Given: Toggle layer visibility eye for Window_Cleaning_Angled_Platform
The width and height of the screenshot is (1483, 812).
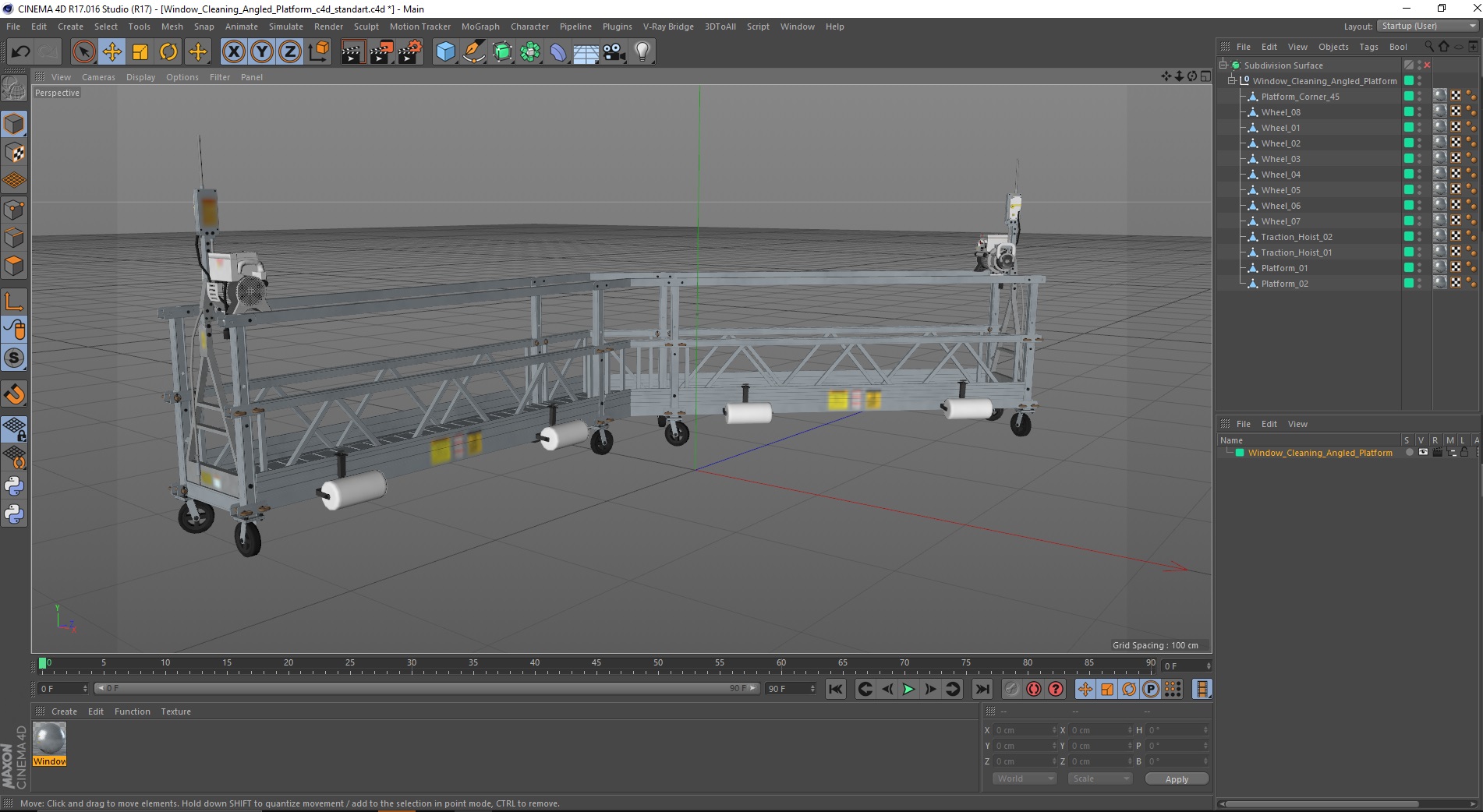Looking at the screenshot, I should click(x=1423, y=453).
